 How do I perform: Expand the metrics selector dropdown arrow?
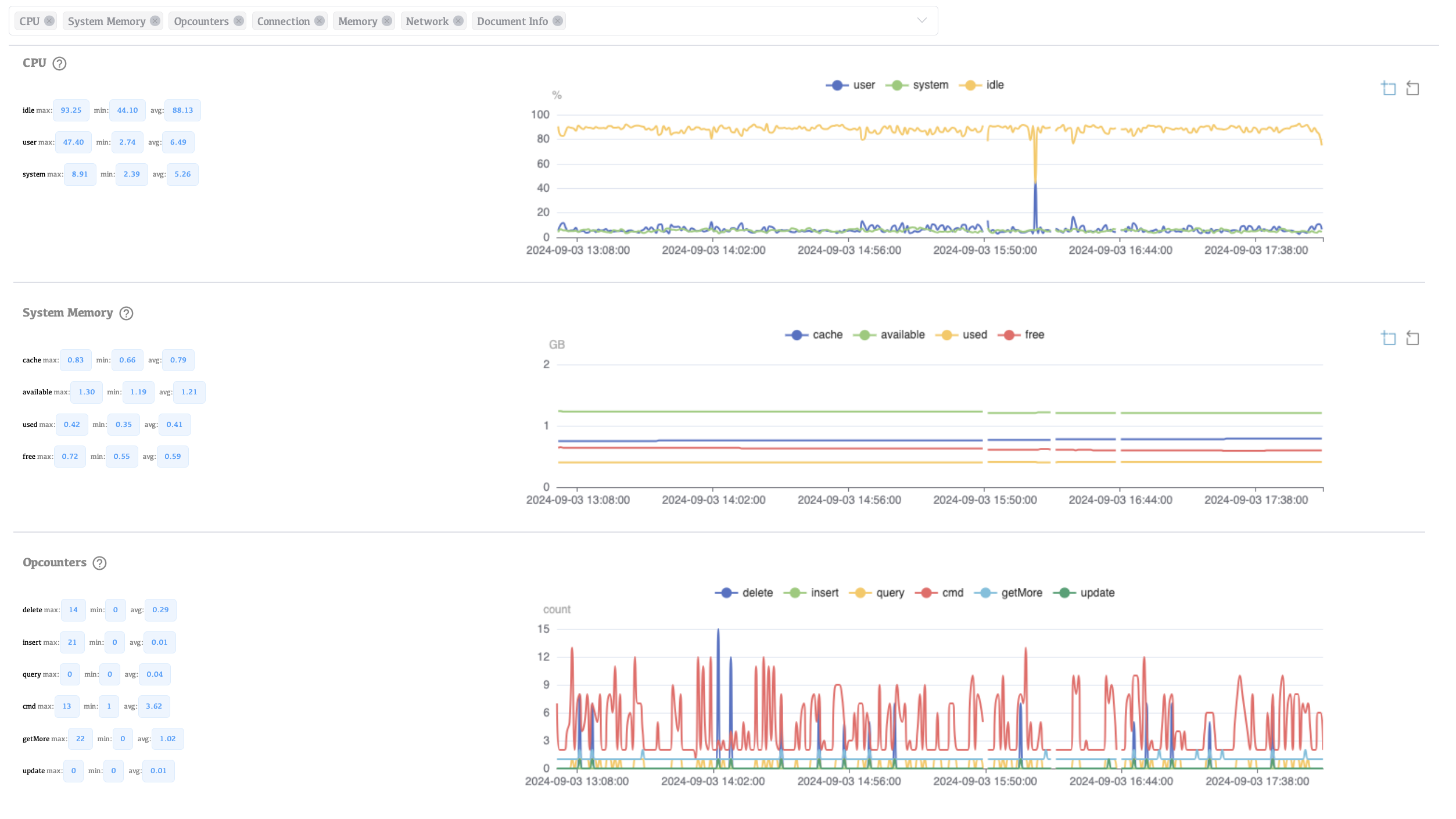(921, 20)
